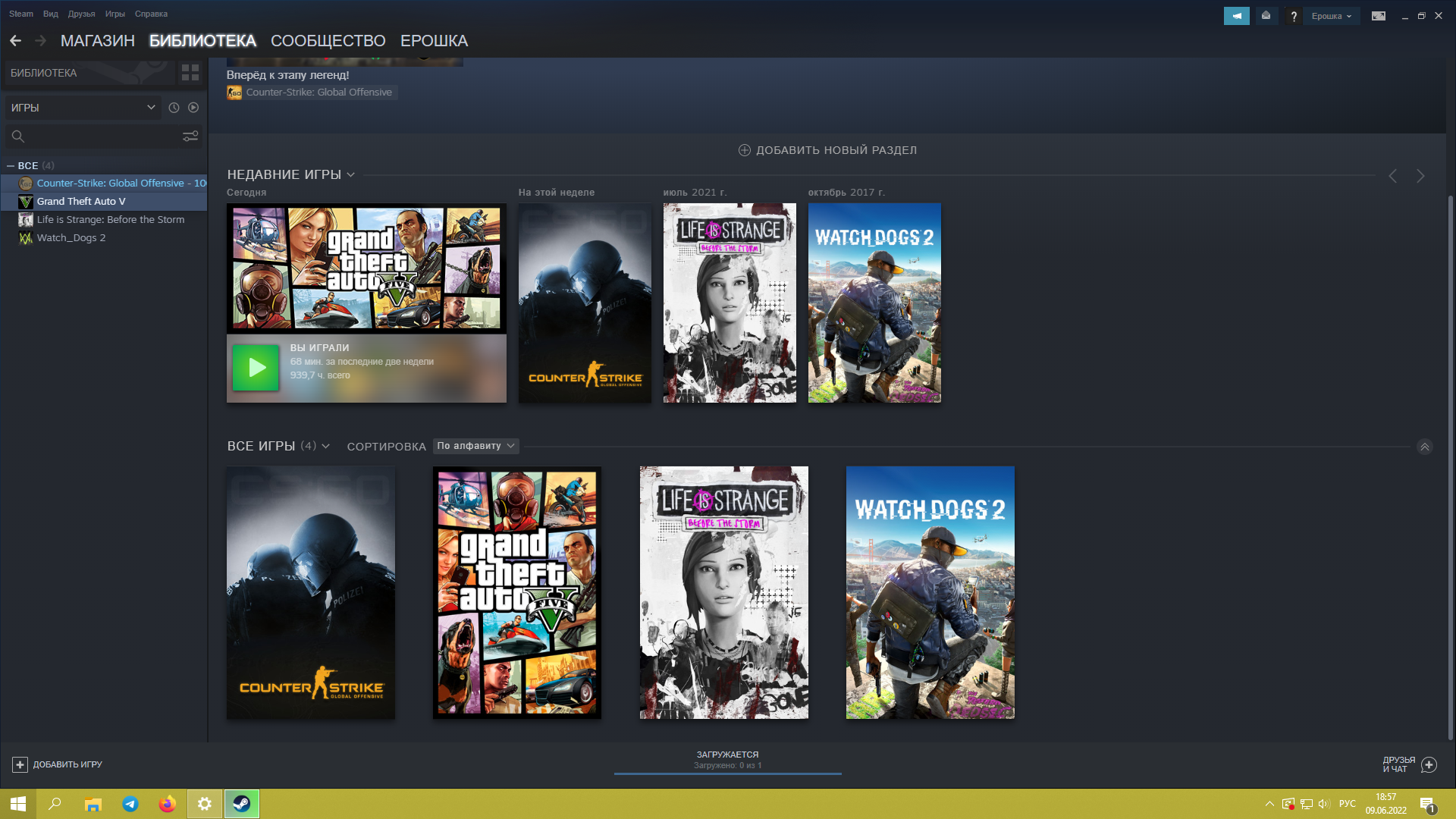Click ДОБАВИТЬ ИГРУ button

coord(57,764)
